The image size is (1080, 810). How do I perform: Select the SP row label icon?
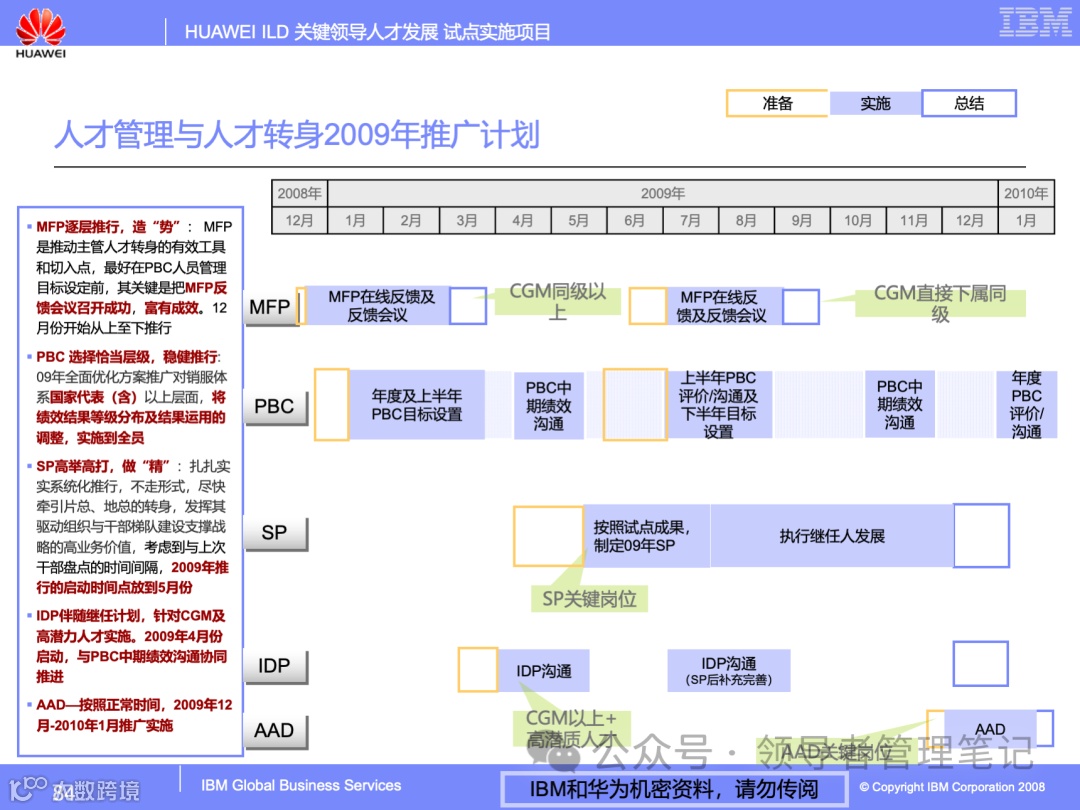(275, 532)
